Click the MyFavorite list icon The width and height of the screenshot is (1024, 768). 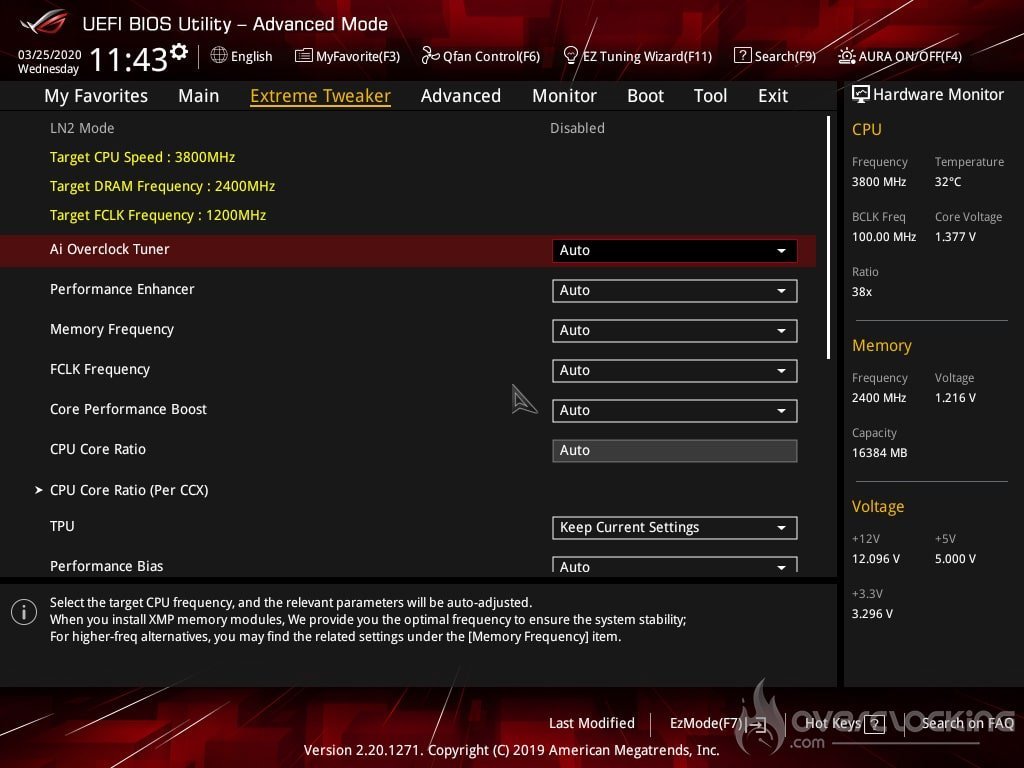pyautogui.click(x=304, y=56)
